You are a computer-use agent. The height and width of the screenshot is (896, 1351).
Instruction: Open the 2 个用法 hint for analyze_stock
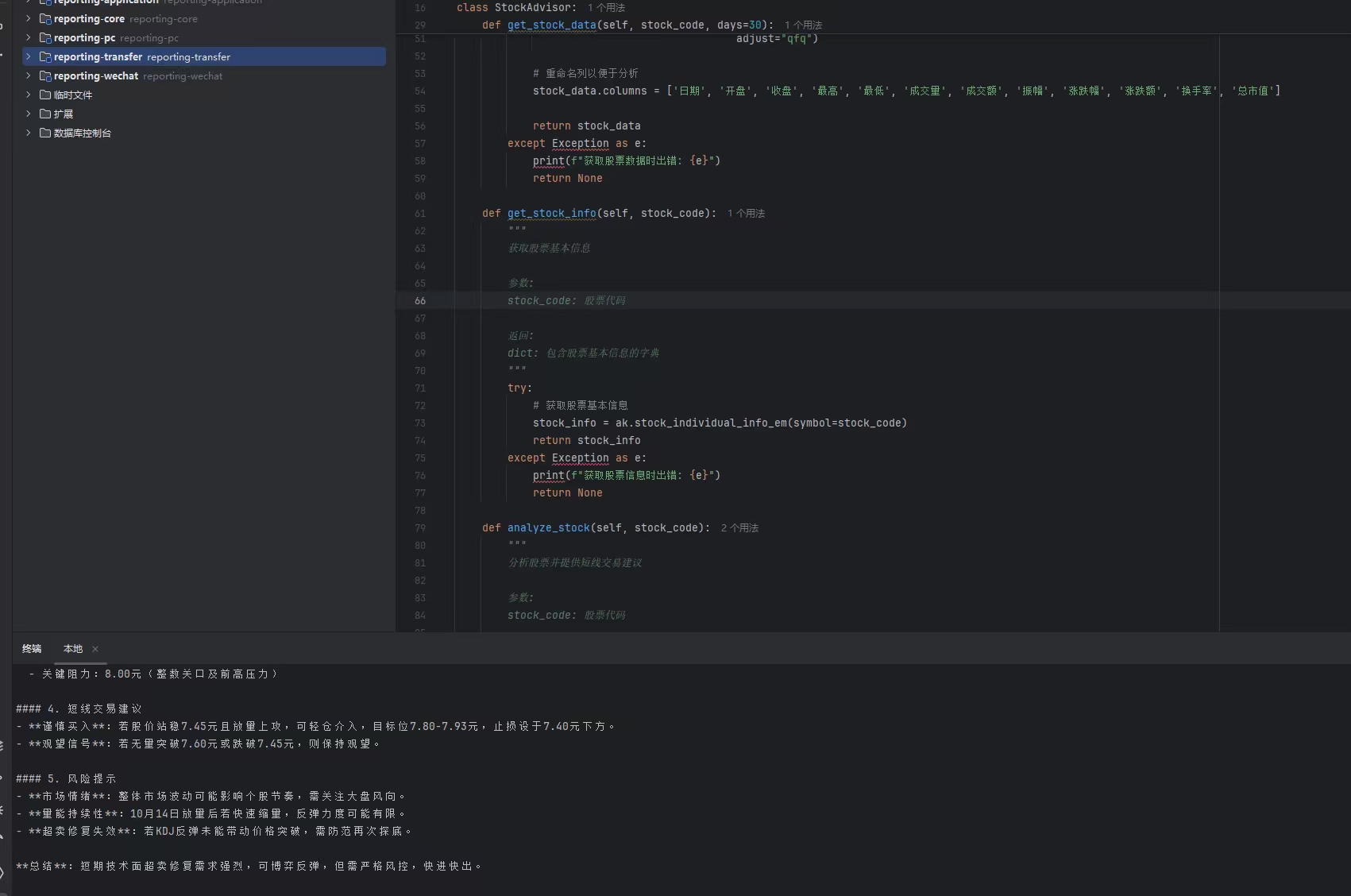click(x=740, y=528)
